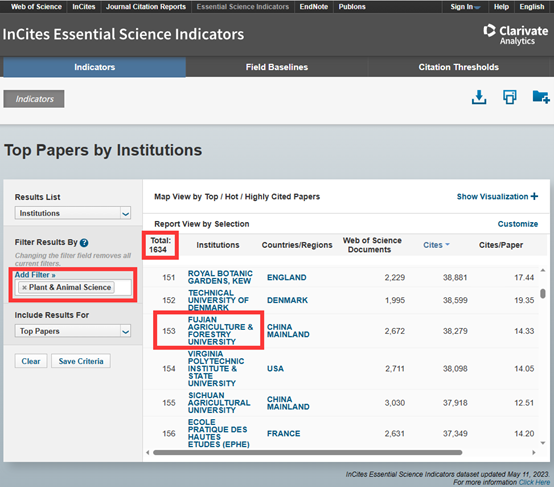
Task: Open Help in the top bar
Action: coord(501,7)
